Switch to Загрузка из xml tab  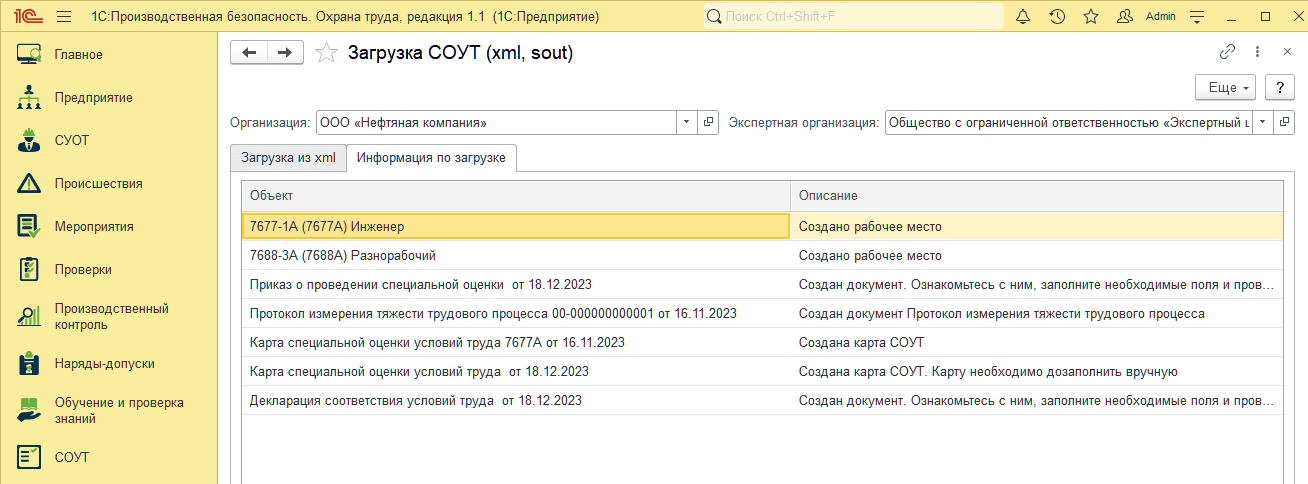click(x=288, y=158)
